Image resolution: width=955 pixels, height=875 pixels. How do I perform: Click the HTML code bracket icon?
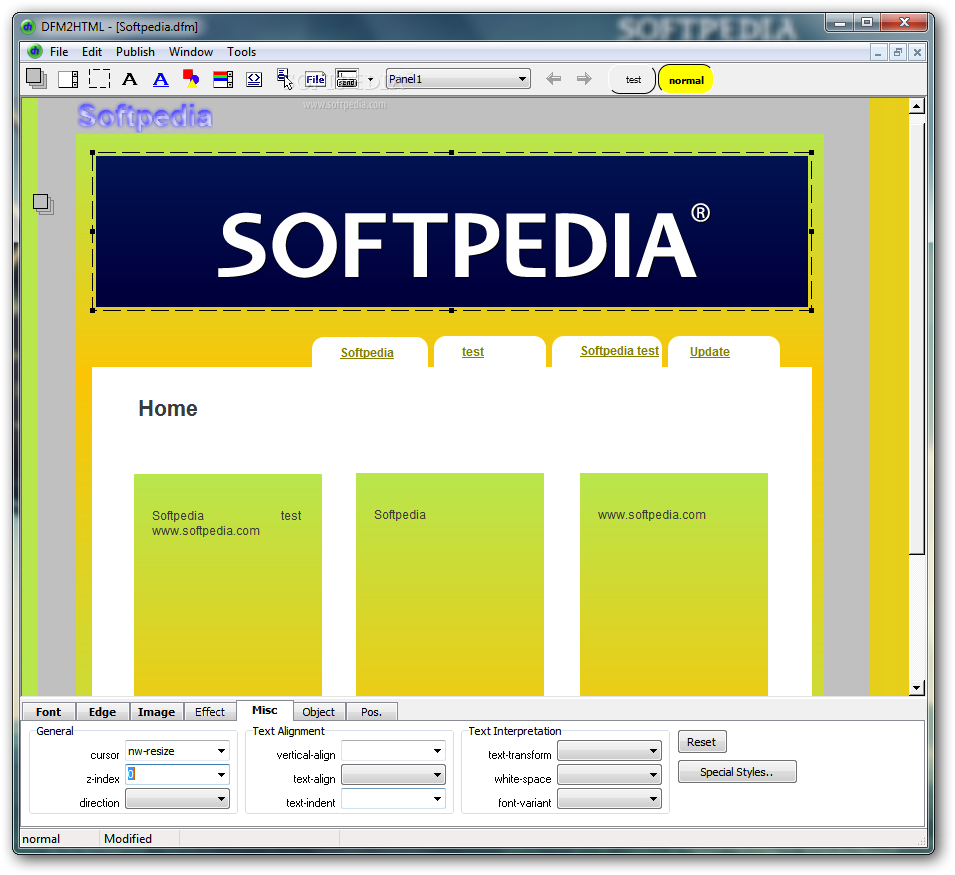[x=254, y=79]
